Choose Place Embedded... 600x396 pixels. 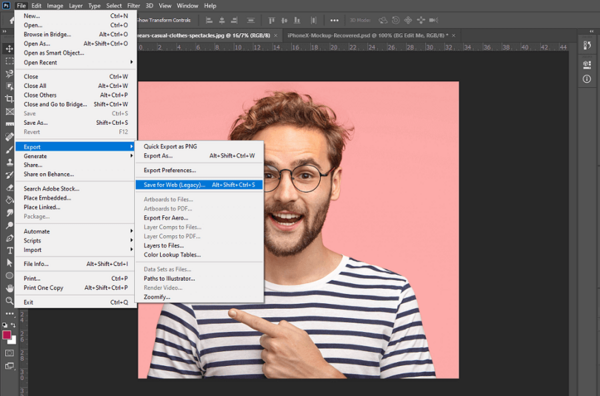(76, 198)
